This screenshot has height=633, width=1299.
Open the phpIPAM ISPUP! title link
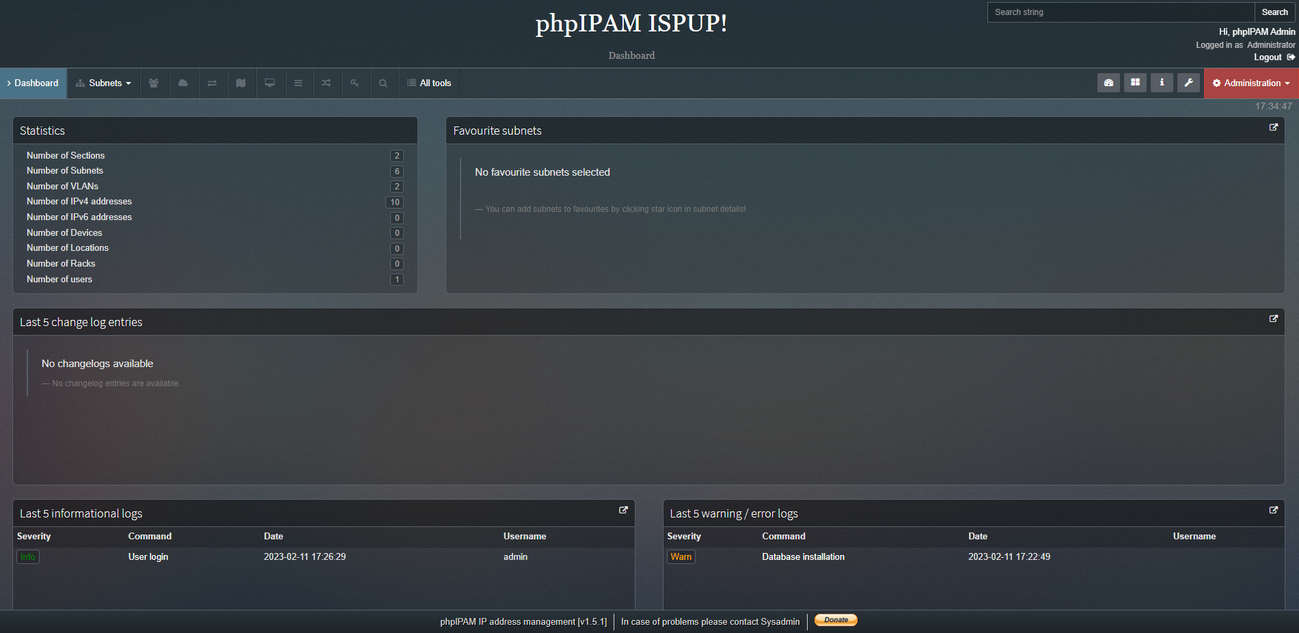tap(632, 24)
